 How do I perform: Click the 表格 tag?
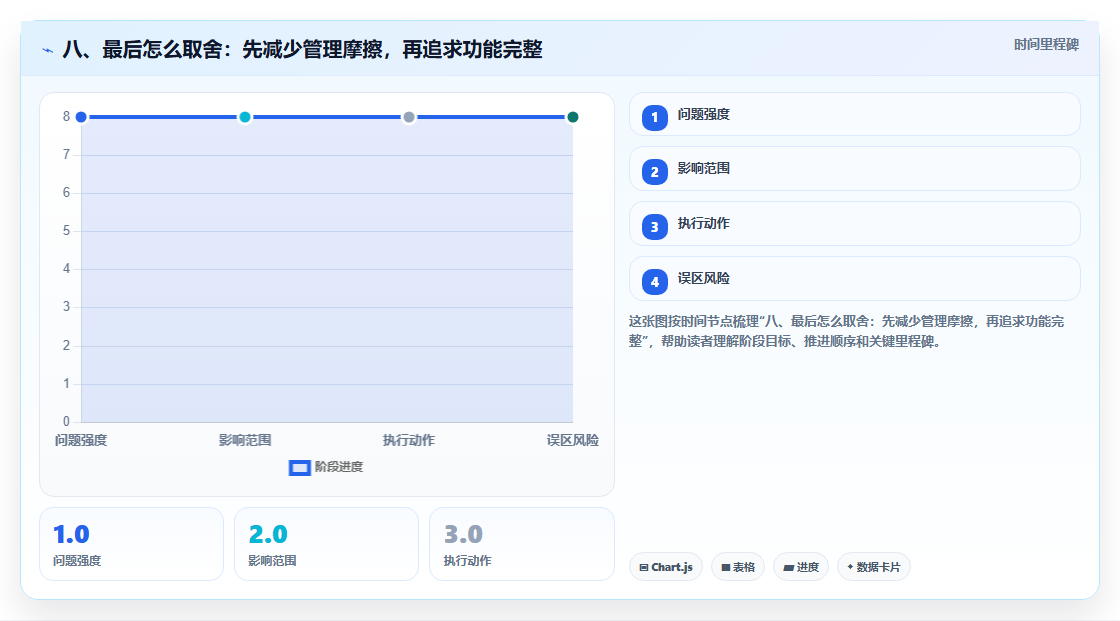[x=738, y=567]
